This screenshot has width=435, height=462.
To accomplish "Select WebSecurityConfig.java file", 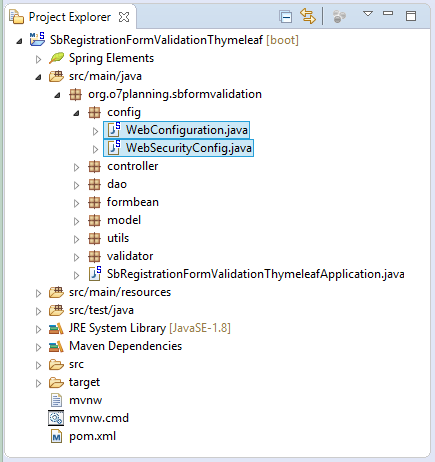I will (x=178, y=148).
